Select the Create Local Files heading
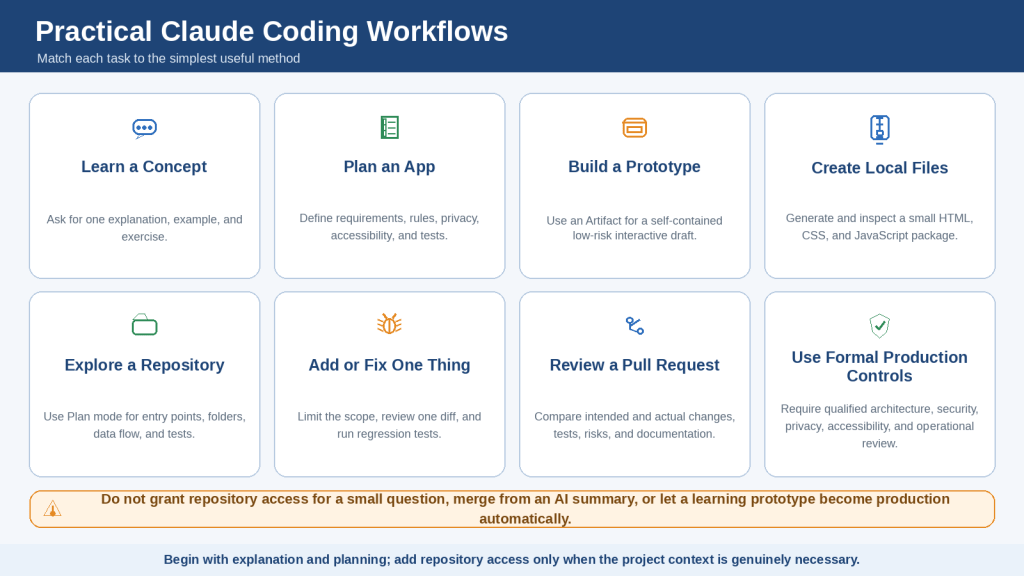This screenshot has height=576, width=1024. (880, 168)
